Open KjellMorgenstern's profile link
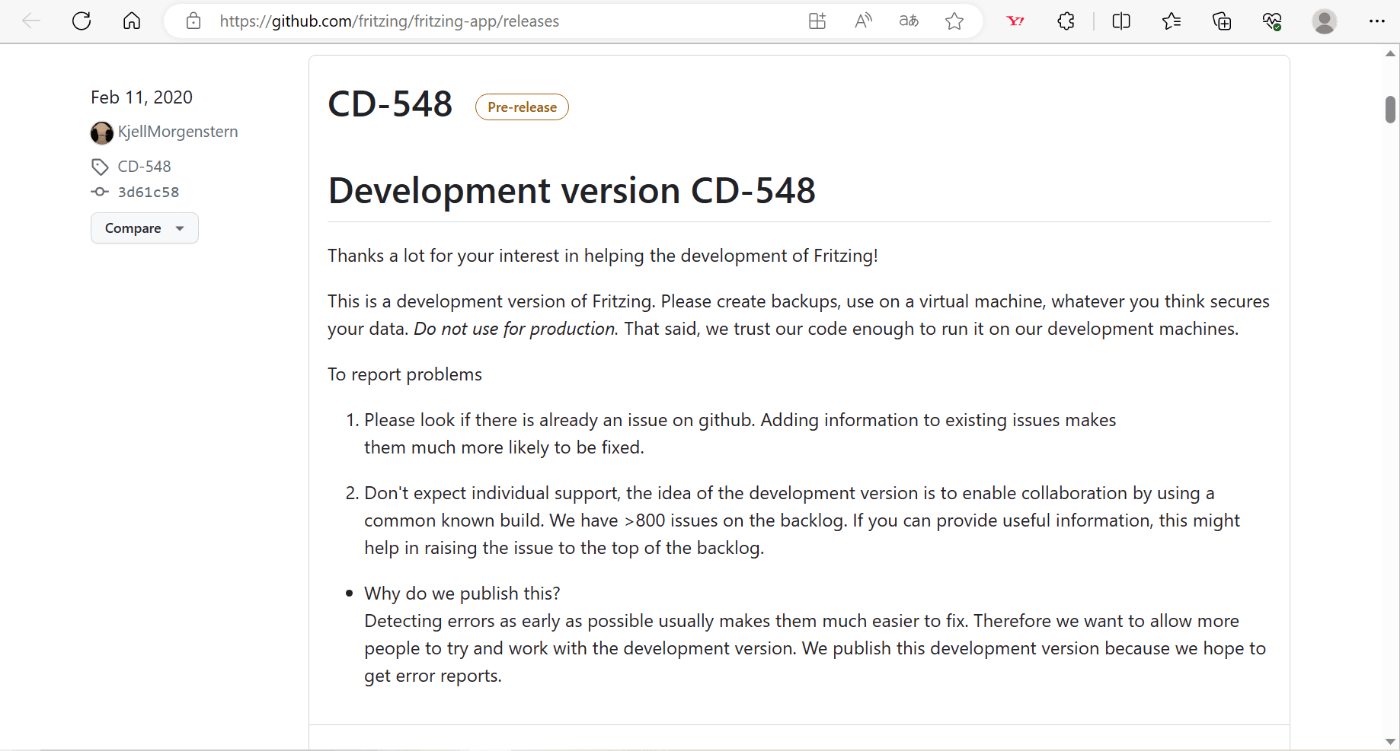Viewport: 1400px width, 751px height. pyautogui.click(x=178, y=132)
